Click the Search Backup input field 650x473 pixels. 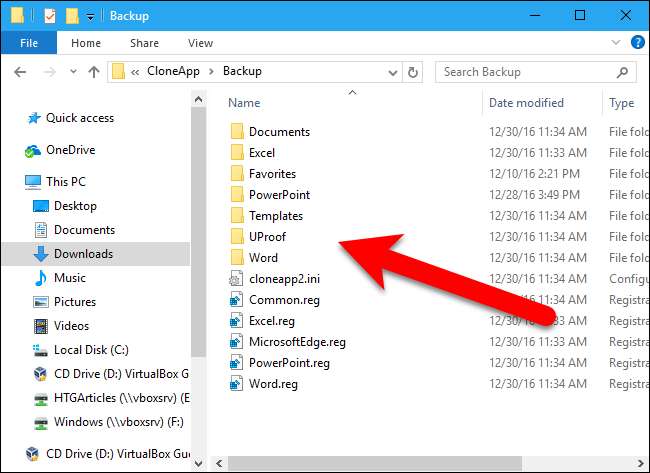(536, 73)
